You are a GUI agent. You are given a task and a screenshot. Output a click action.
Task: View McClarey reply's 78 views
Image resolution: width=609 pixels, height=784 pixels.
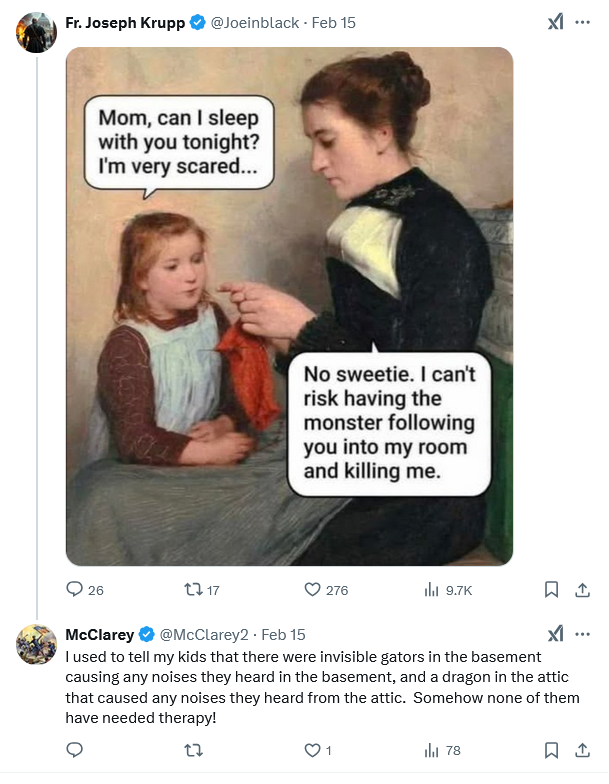(432, 750)
